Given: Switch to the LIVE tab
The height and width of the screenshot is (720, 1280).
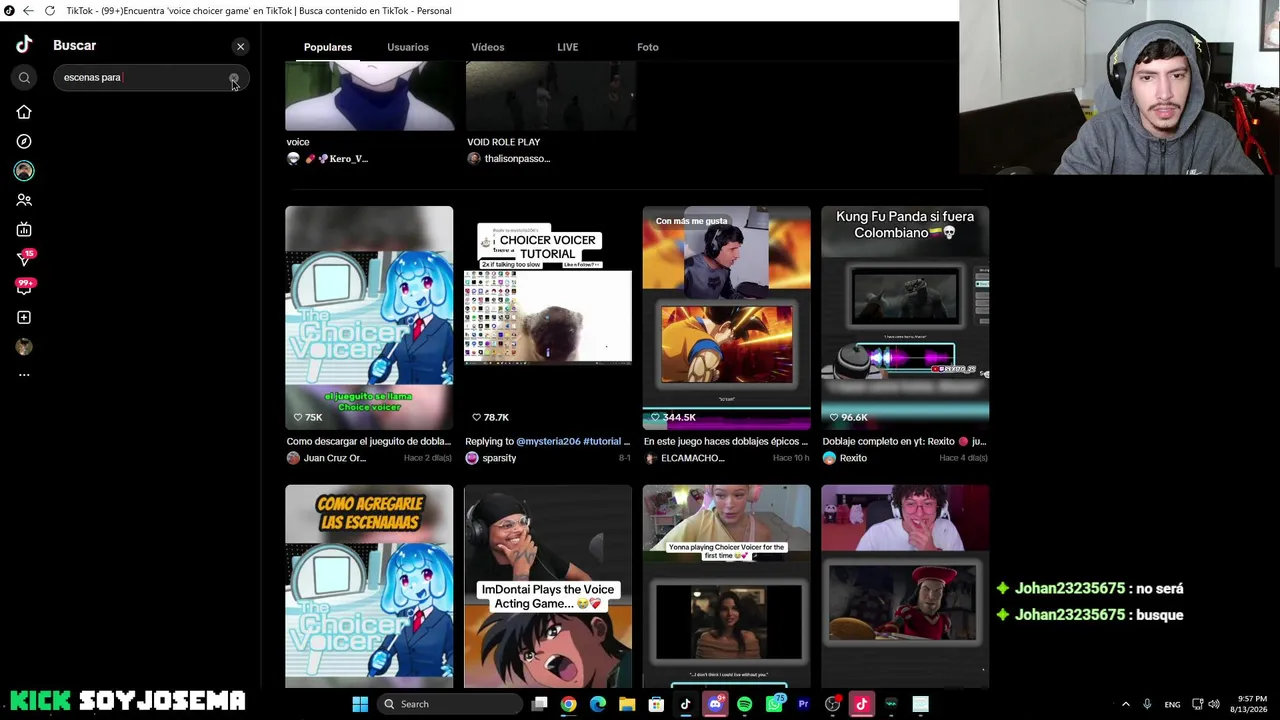Looking at the screenshot, I should (568, 47).
